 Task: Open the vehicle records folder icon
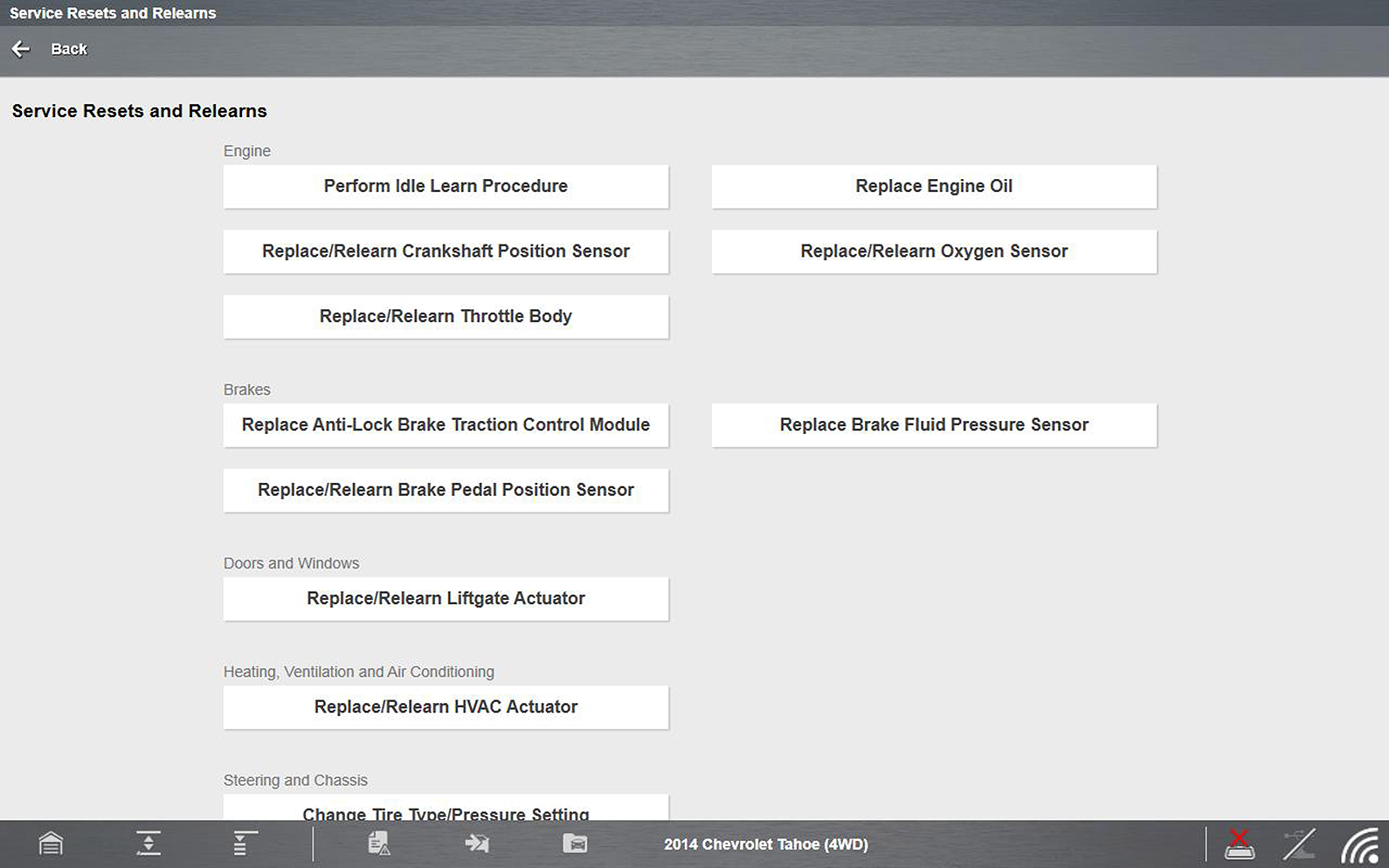575,844
